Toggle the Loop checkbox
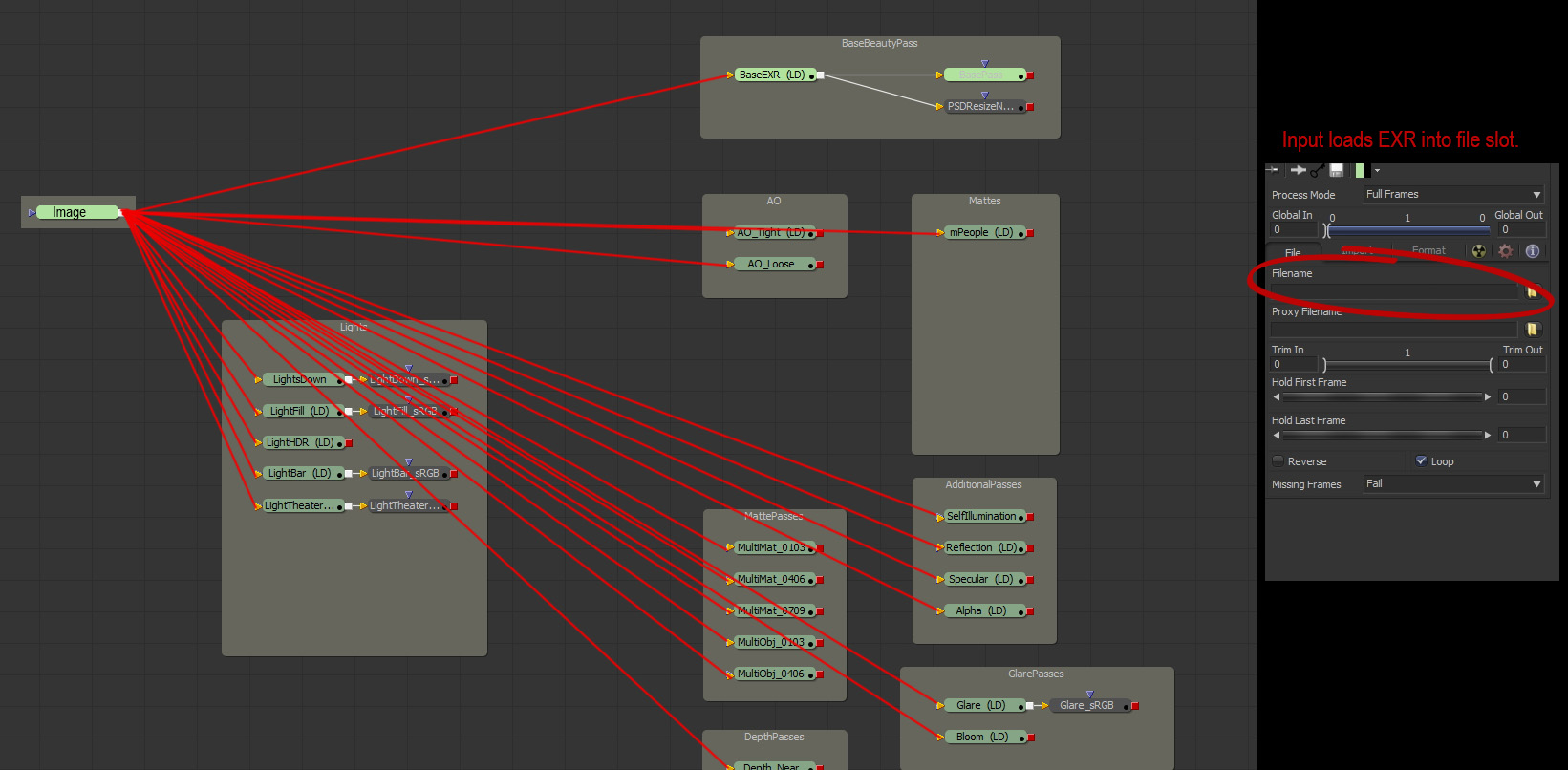1568x770 pixels. click(1421, 460)
